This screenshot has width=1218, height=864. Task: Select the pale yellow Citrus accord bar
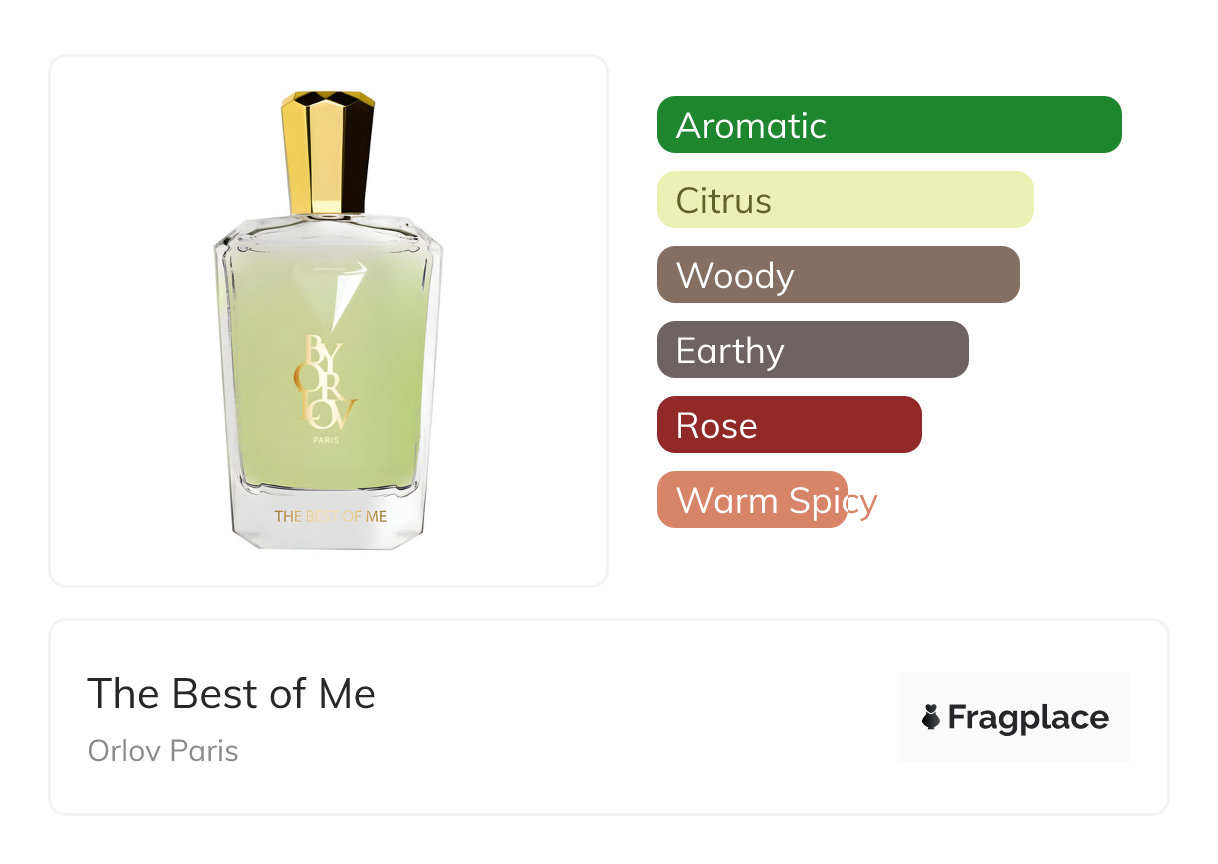(845, 200)
